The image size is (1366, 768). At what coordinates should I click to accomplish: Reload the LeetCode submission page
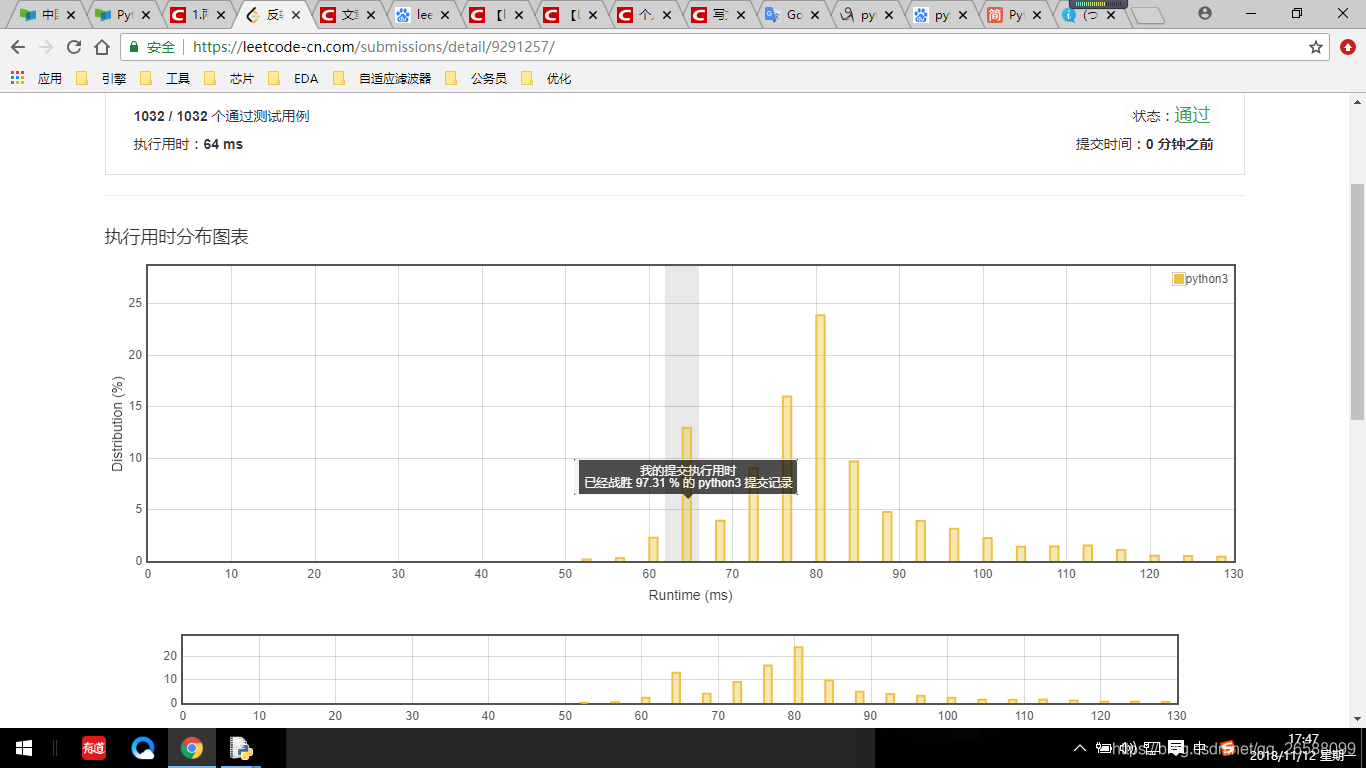click(74, 47)
